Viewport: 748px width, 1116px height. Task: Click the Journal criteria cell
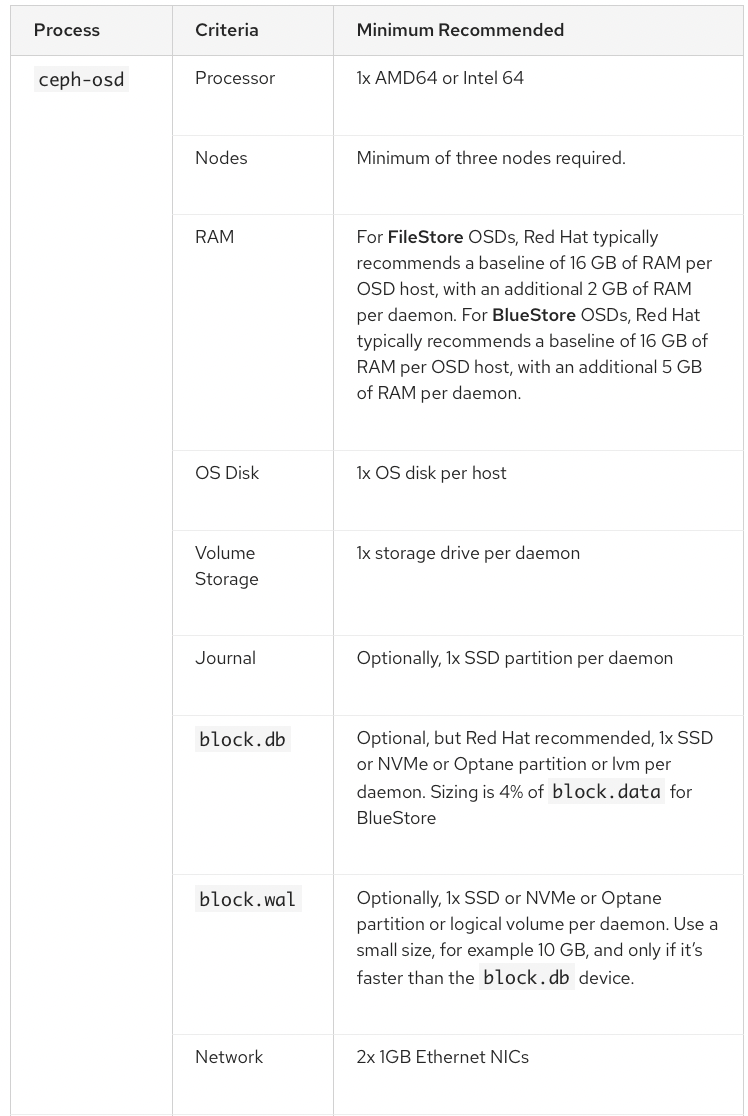pyautogui.click(x=225, y=658)
